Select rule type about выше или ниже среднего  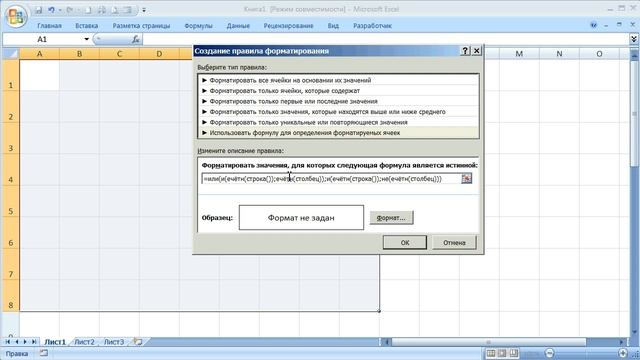(338, 112)
